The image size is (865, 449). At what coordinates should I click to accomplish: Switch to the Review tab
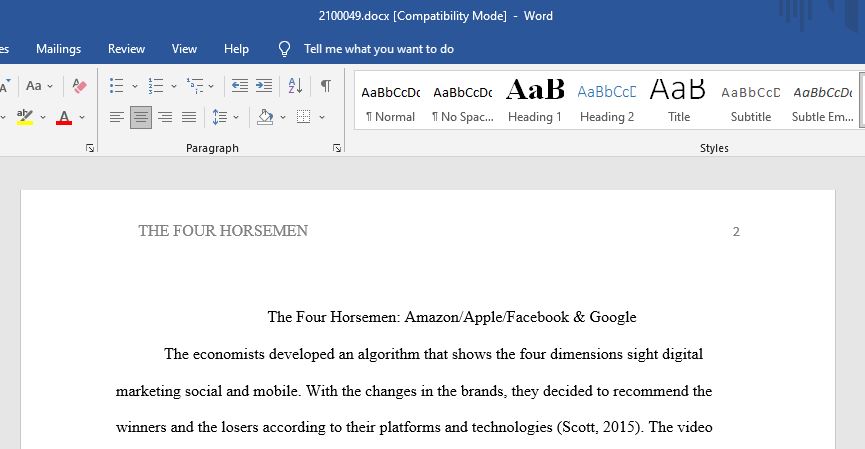coord(126,49)
